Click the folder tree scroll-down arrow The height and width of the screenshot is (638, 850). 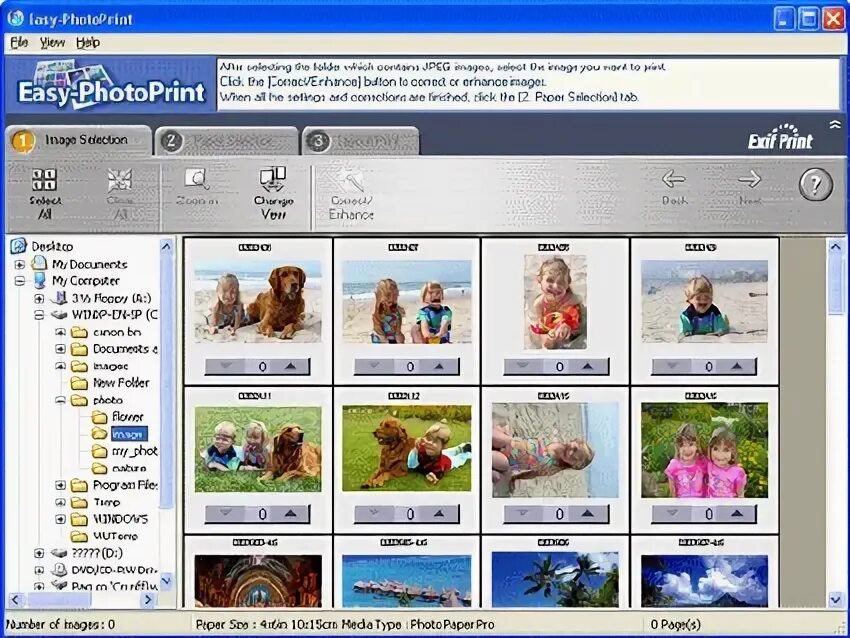pos(166,581)
